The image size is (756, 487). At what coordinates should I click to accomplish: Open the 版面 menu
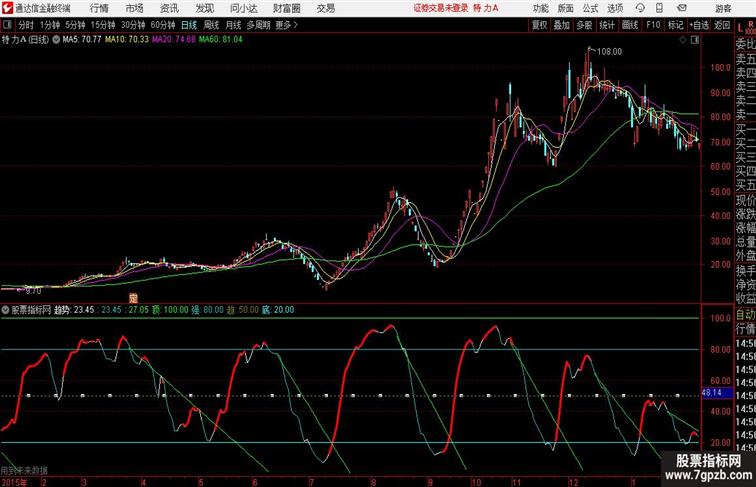coord(566,8)
